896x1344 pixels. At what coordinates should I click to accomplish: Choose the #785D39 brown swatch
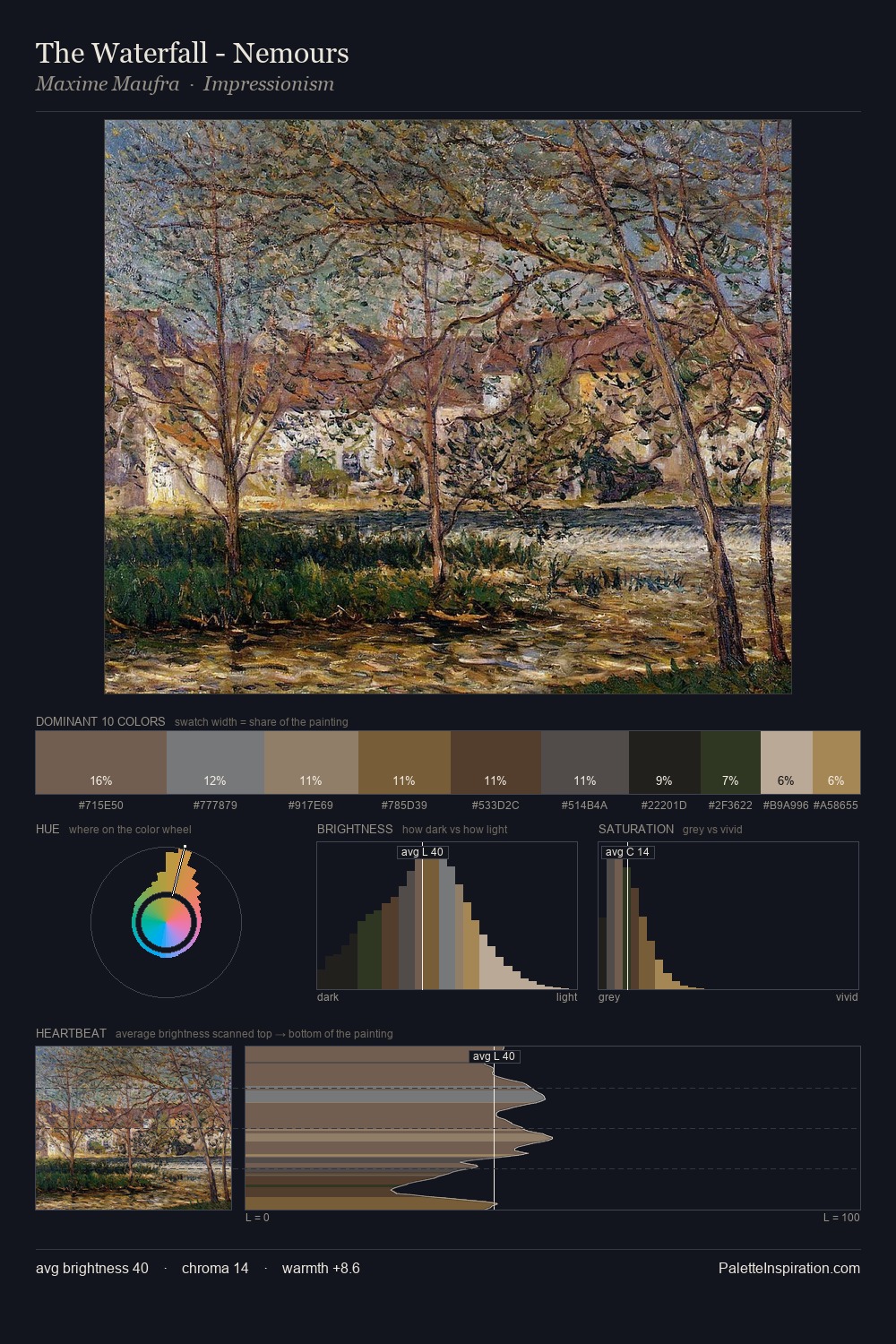click(x=404, y=762)
